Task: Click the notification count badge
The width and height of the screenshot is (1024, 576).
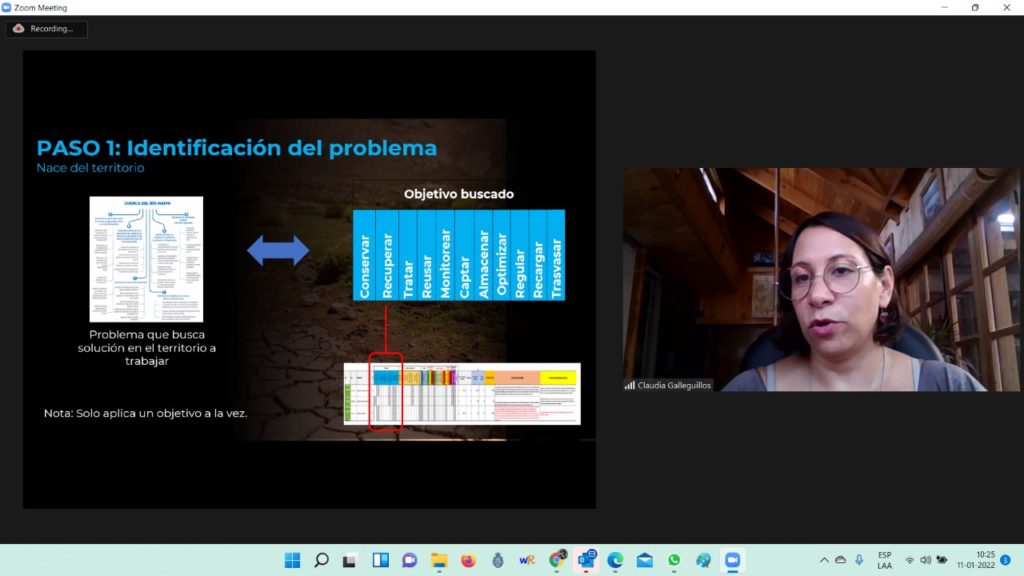Action: coord(1006,560)
